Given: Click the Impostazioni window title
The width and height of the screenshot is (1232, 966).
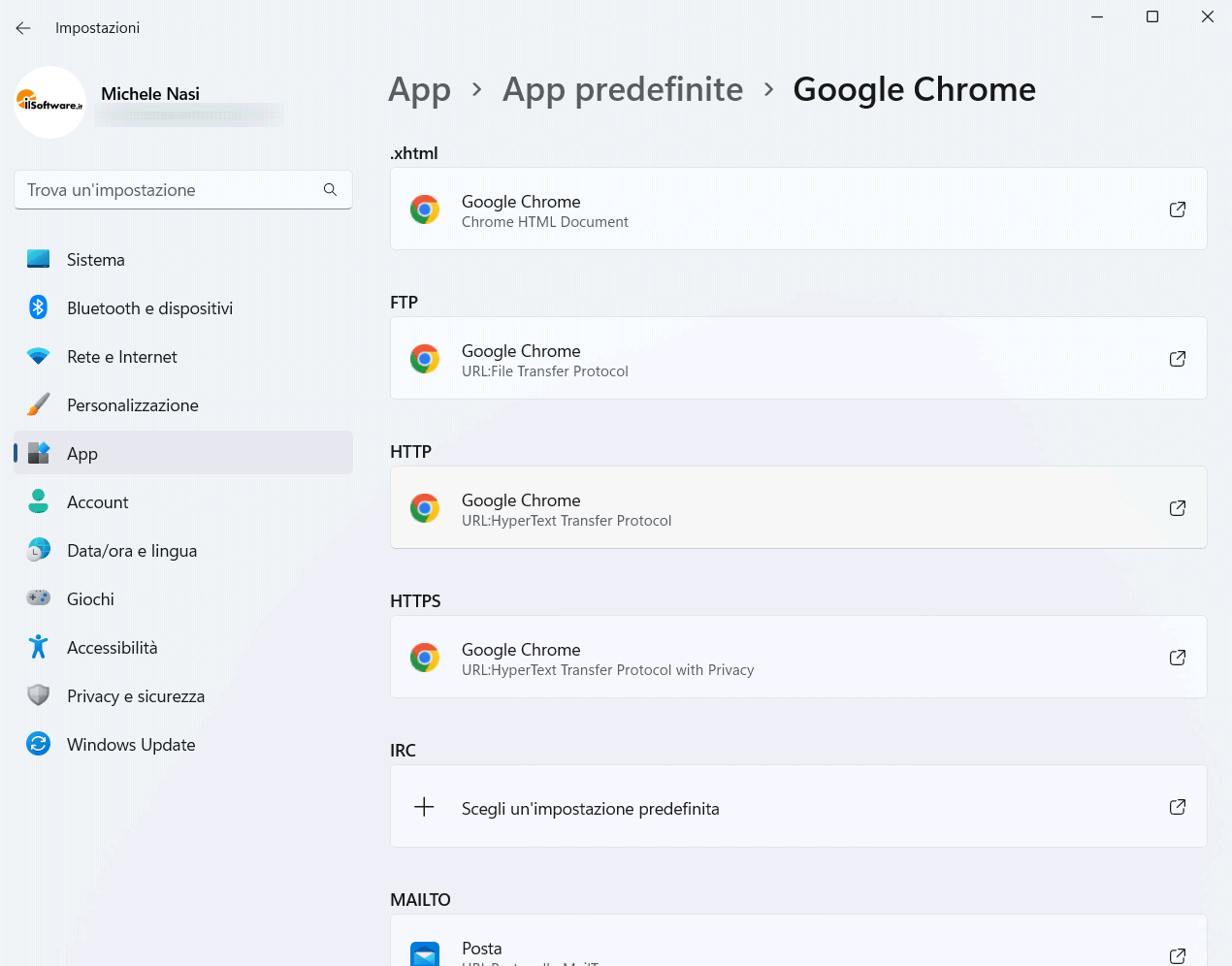Looking at the screenshot, I should pyautogui.click(x=97, y=28).
